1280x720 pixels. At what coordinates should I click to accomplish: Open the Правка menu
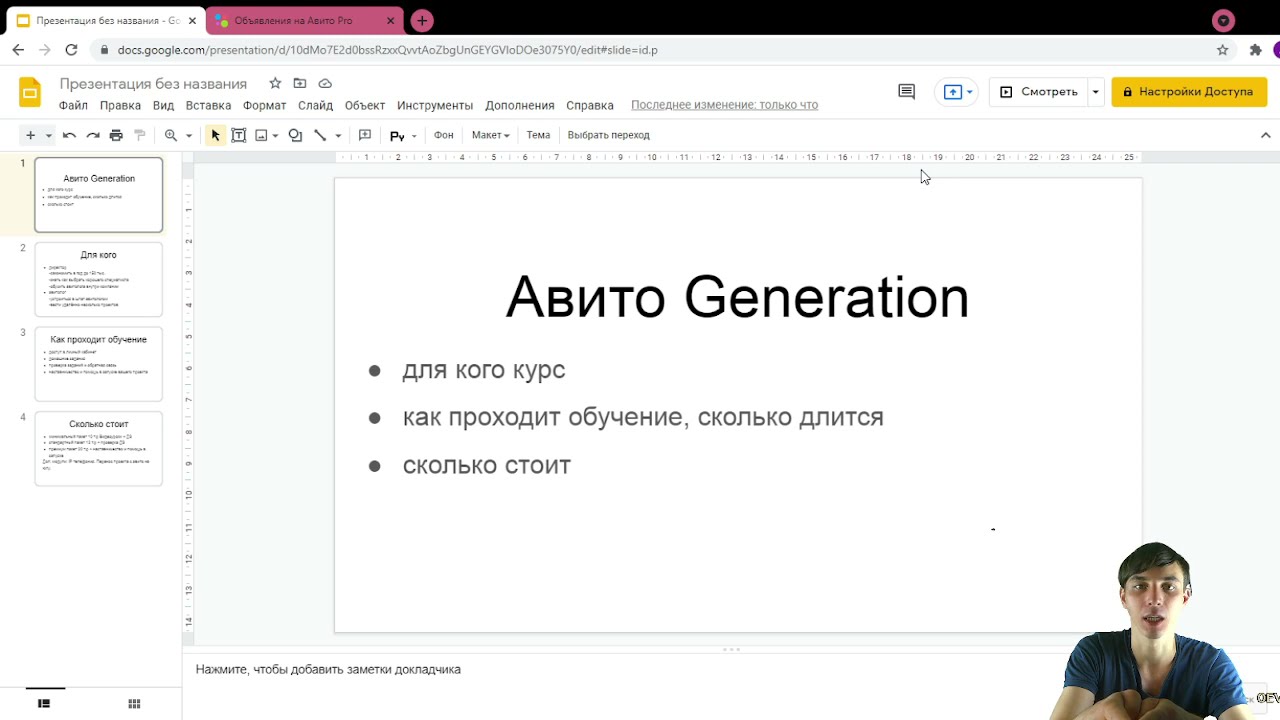coord(120,105)
